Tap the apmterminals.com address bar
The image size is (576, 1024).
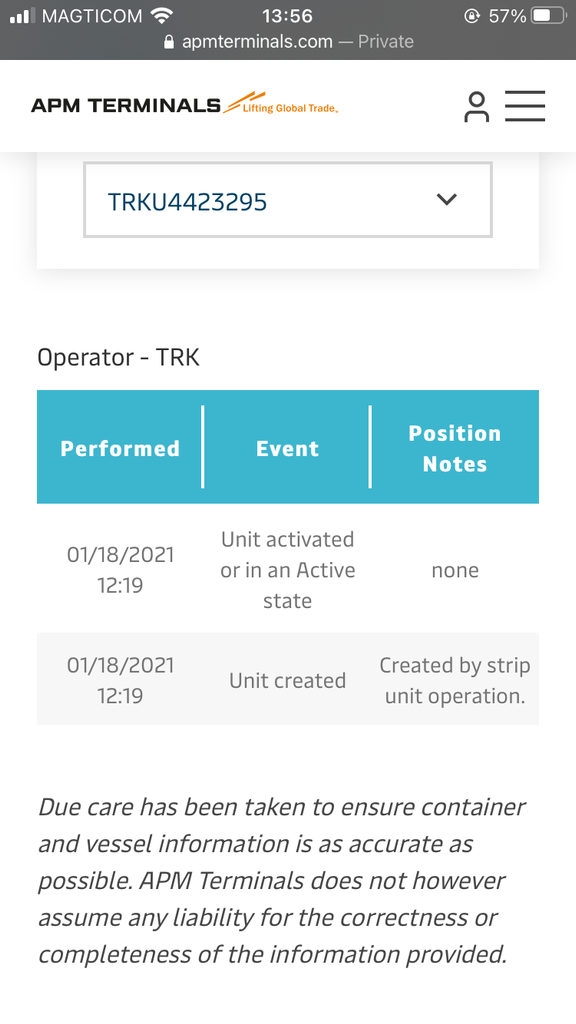click(288, 42)
